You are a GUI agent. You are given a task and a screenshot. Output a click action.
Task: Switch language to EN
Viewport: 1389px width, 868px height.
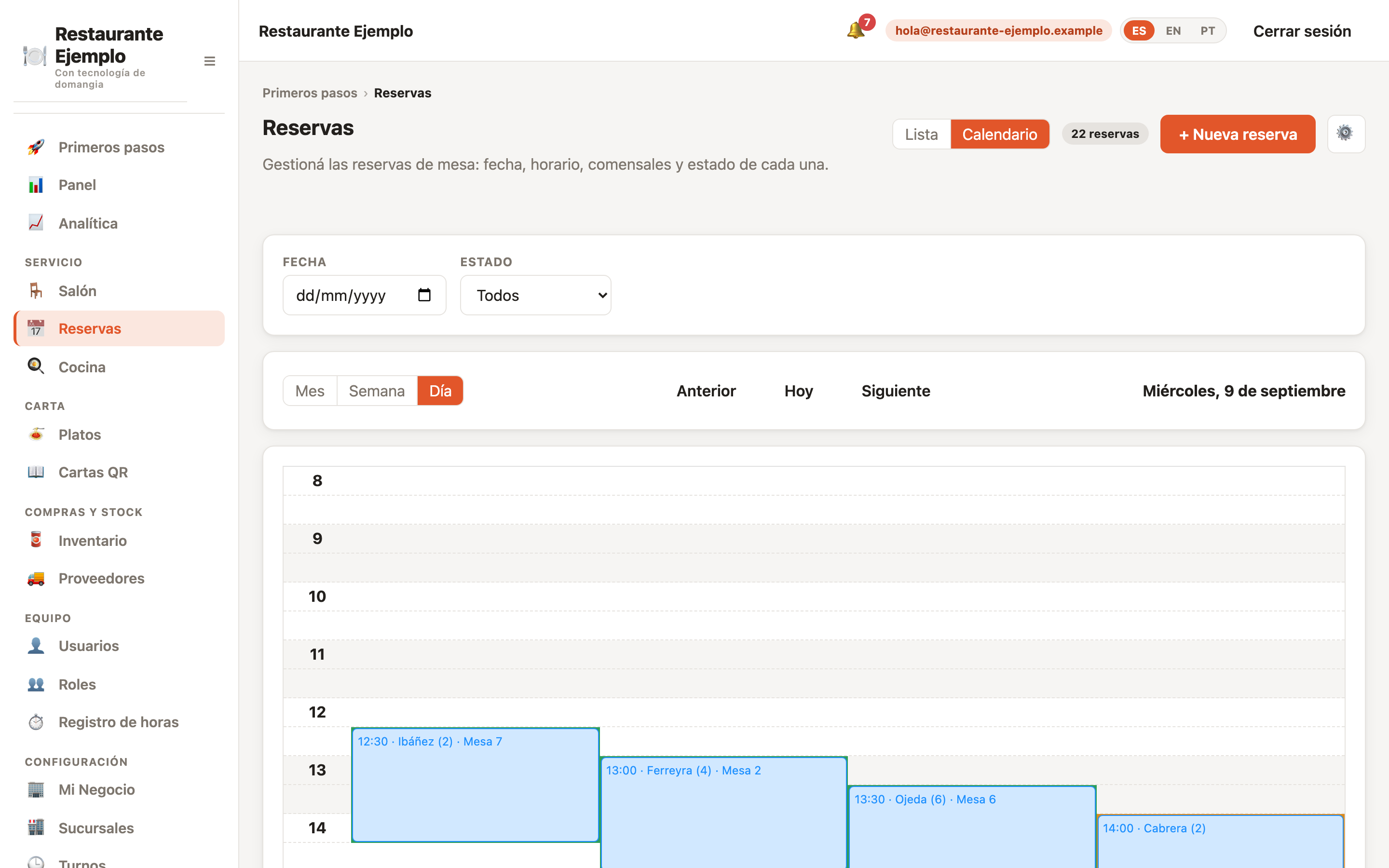[x=1173, y=30]
